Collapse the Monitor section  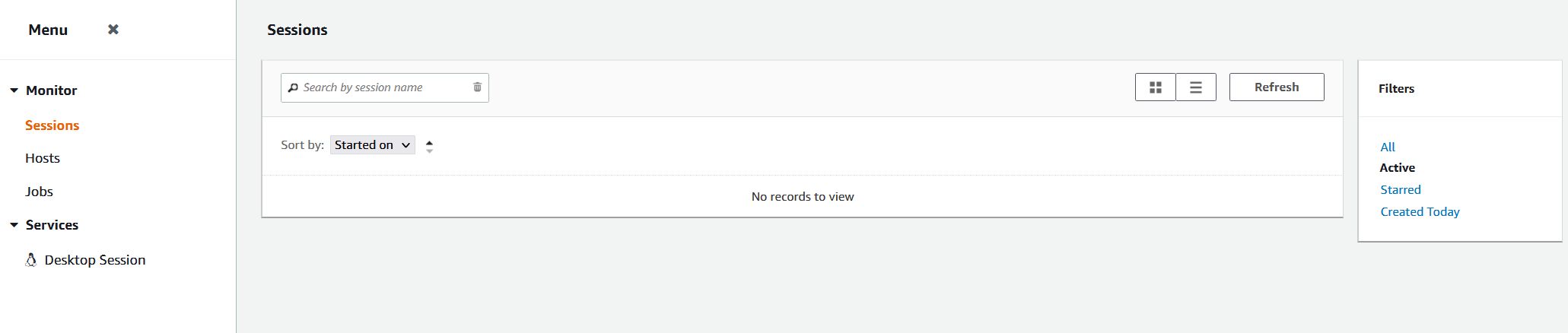click(14, 90)
